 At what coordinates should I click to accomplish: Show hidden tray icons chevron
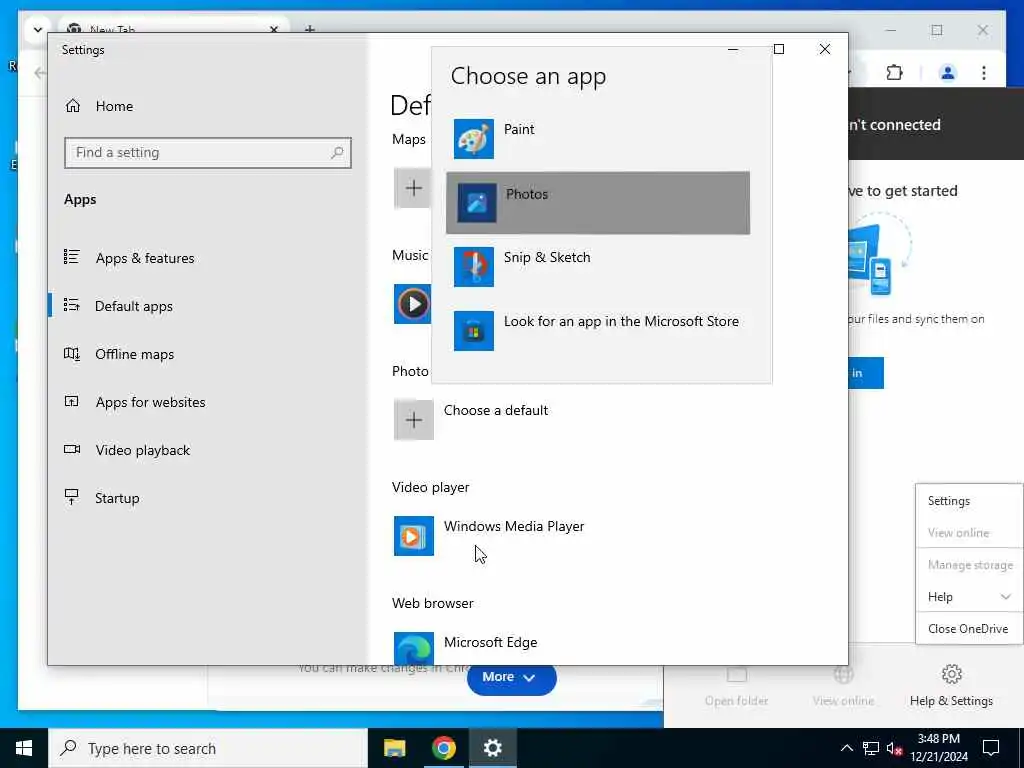(x=846, y=748)
